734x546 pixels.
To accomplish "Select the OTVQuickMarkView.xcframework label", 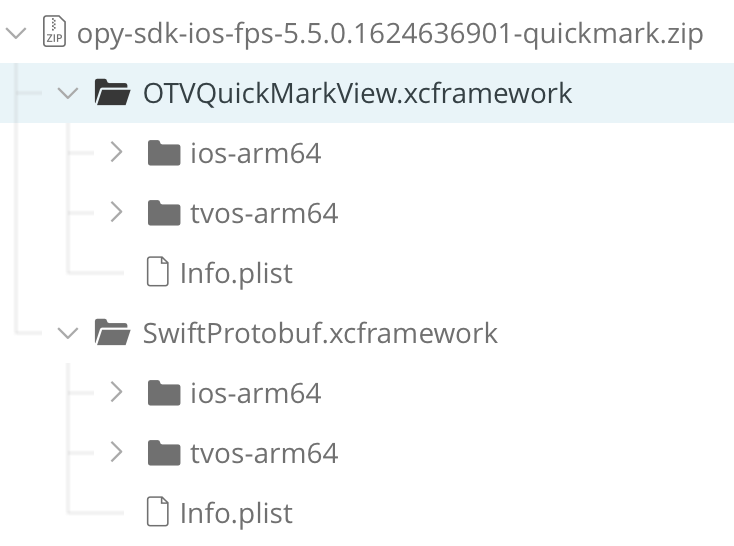I will click(357, 93).
